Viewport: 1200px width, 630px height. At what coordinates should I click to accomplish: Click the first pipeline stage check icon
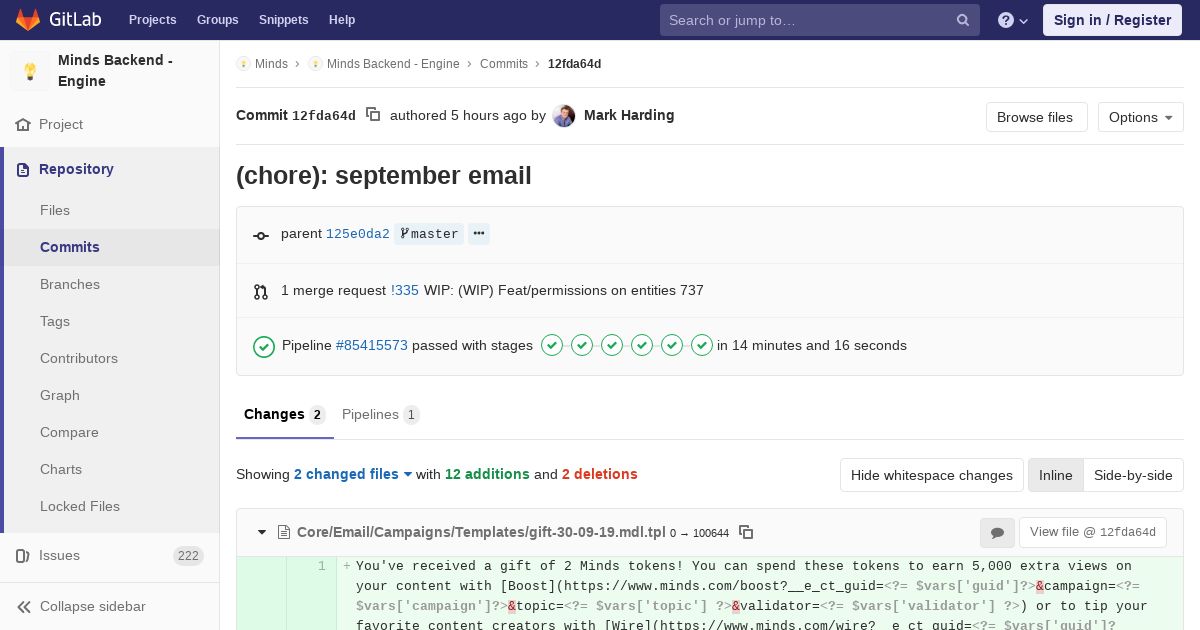(552, 345)
